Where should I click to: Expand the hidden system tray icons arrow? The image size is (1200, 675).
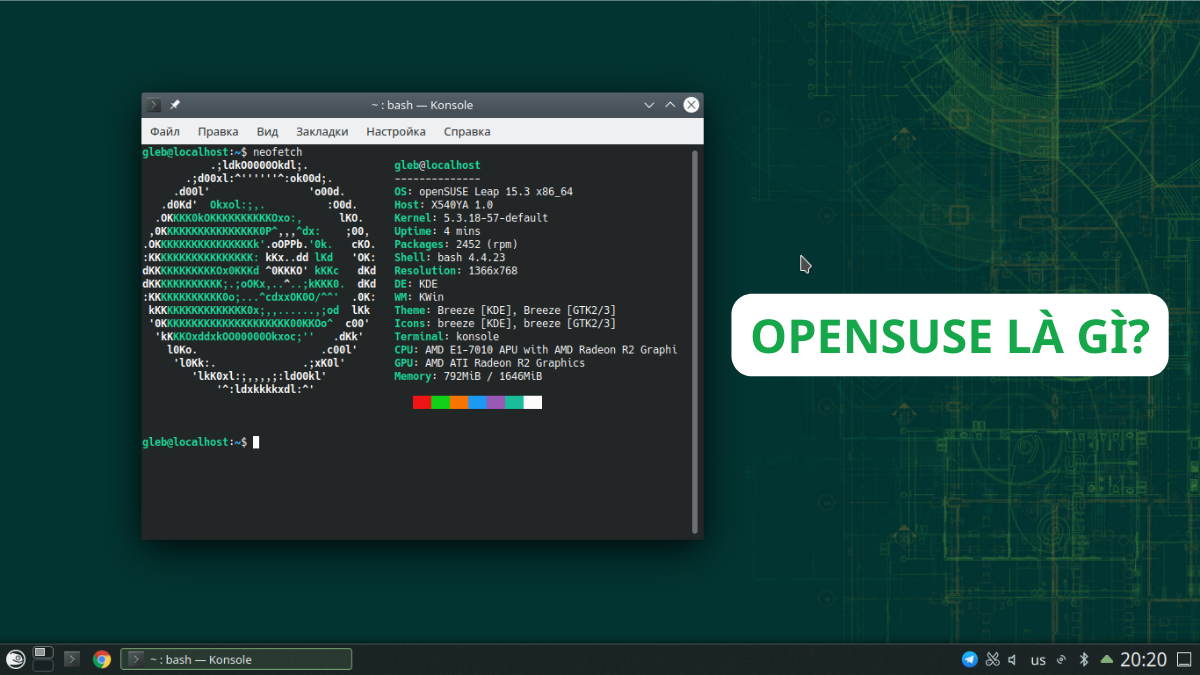coord(1106,659)
